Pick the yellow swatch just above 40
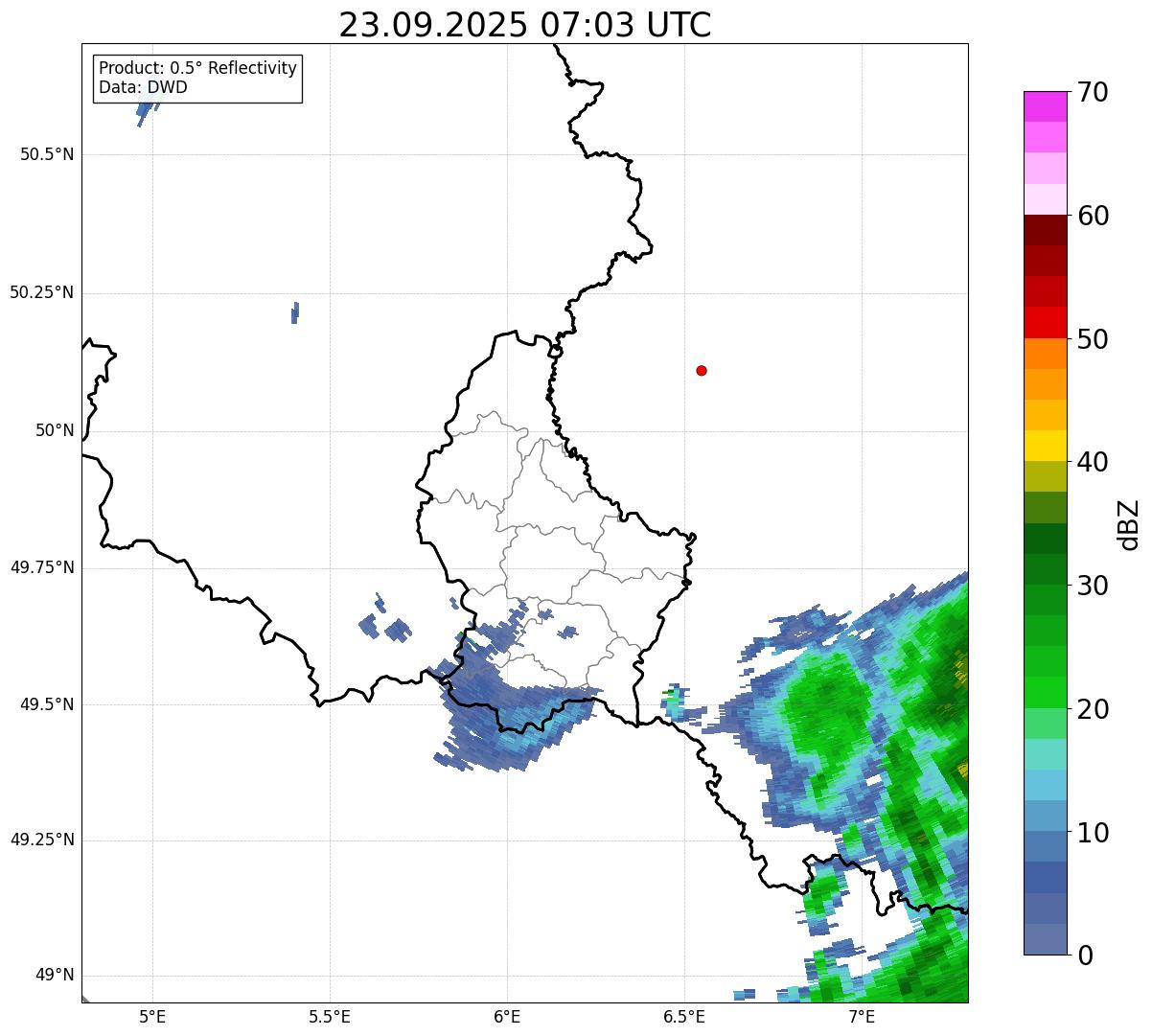Image resolution: width=1152 pixels, height=1036 pixels. point(1046,446)
